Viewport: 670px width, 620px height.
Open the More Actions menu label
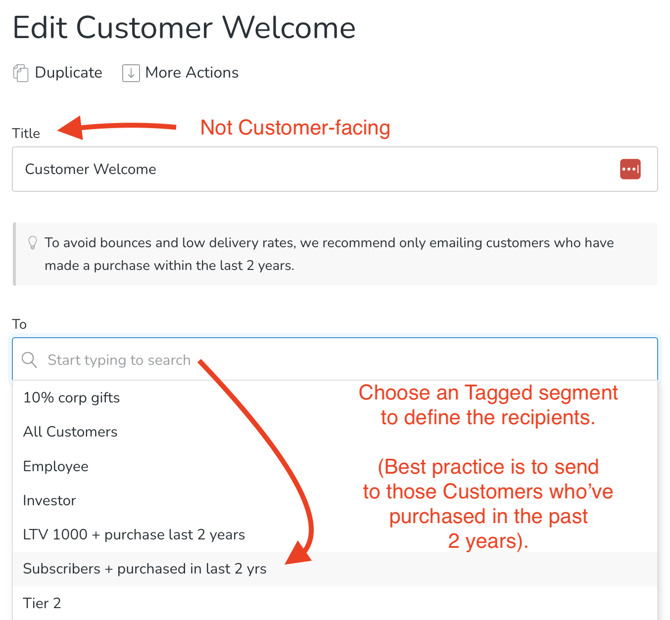pyautogui.click(x=191, y=73)
